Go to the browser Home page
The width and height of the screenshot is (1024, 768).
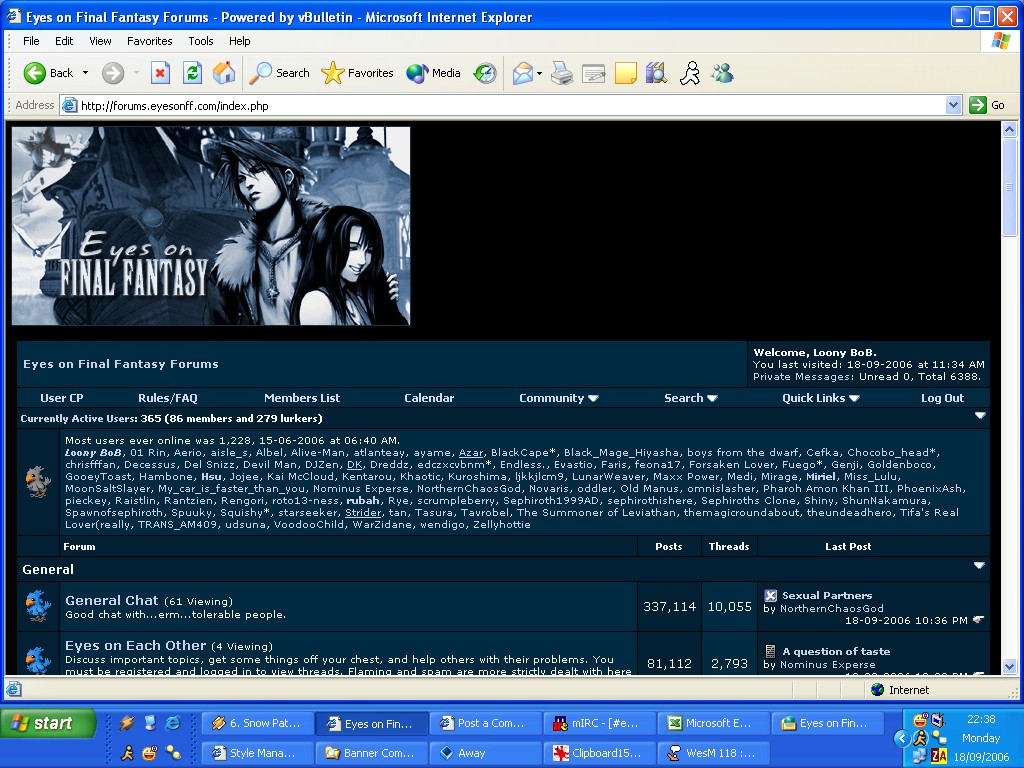(x=224, y=73)
